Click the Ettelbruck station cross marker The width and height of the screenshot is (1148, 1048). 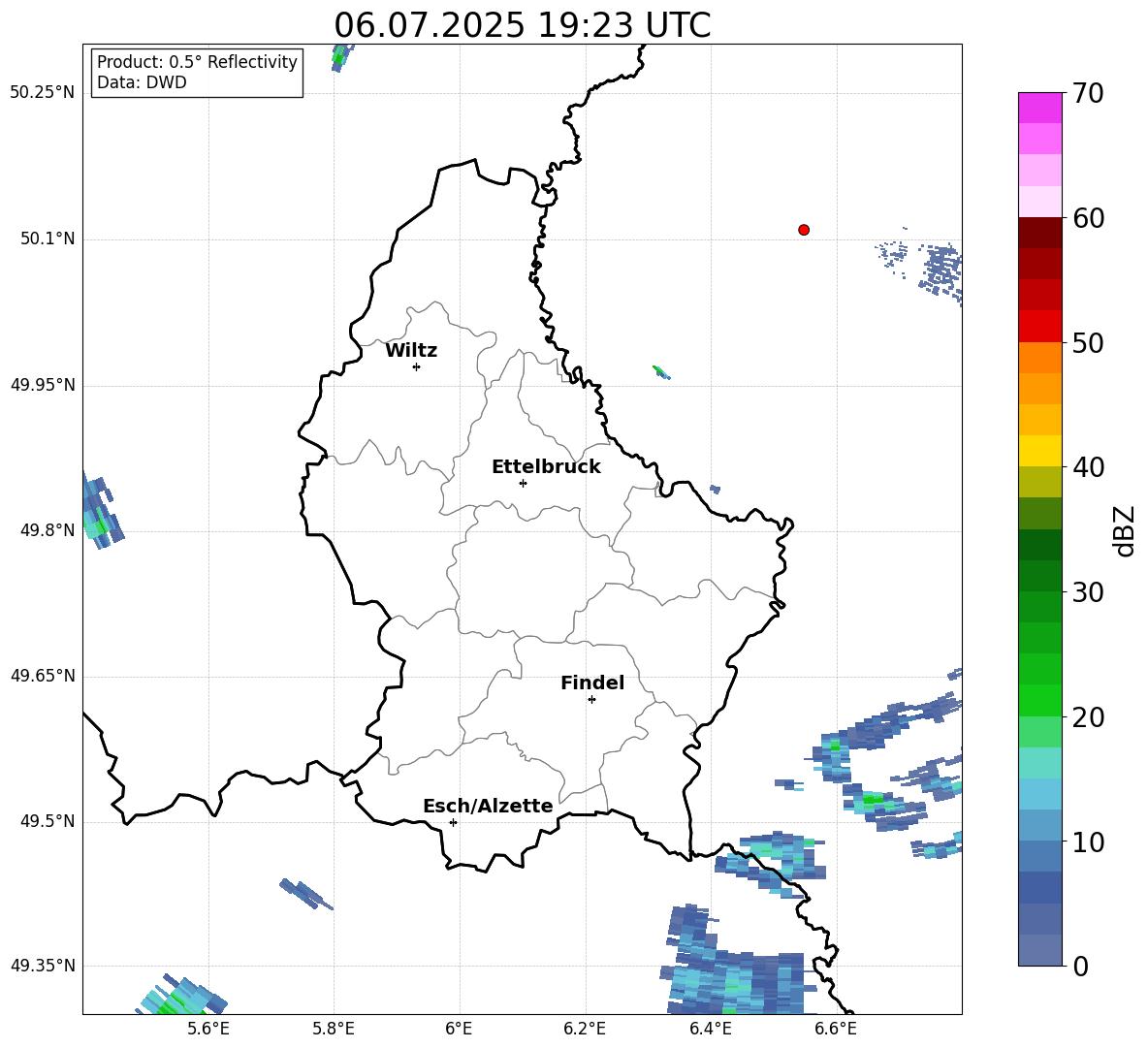(x=523, y=483)
